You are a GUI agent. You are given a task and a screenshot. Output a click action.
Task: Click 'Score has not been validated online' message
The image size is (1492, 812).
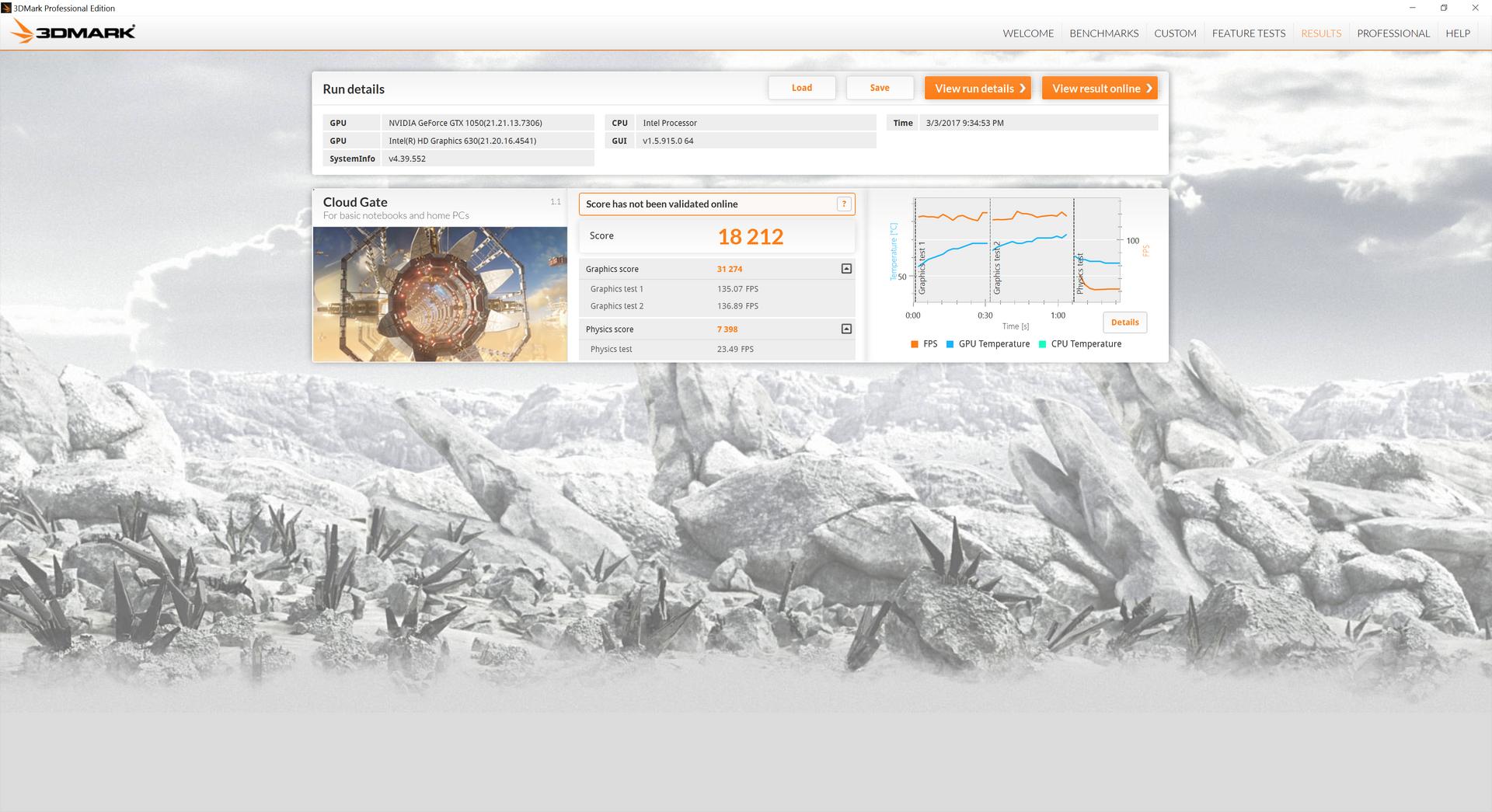(662, 204)
